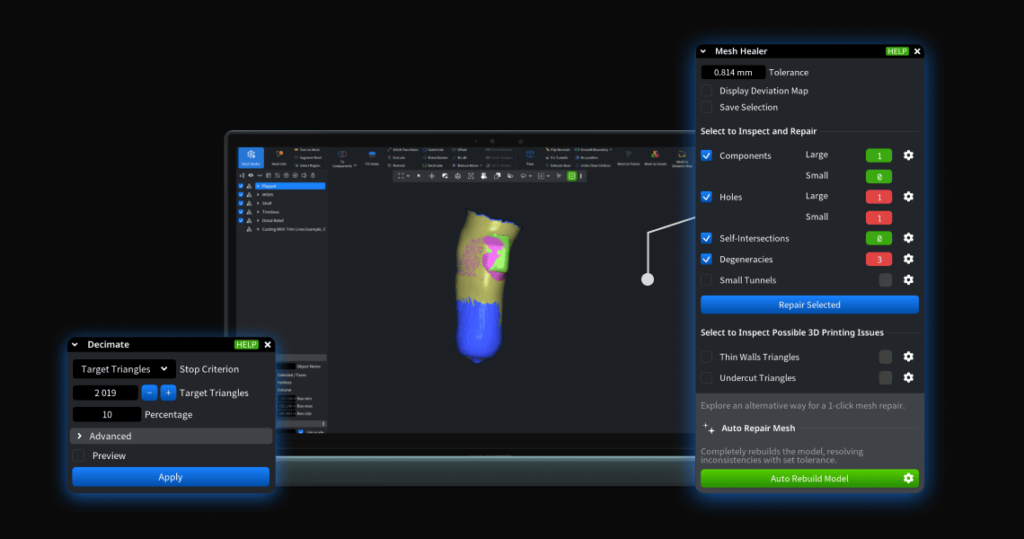1024x539 pixels.
Task: Uncheck the Self-Intersections checkbox
Action: point(707,238)
